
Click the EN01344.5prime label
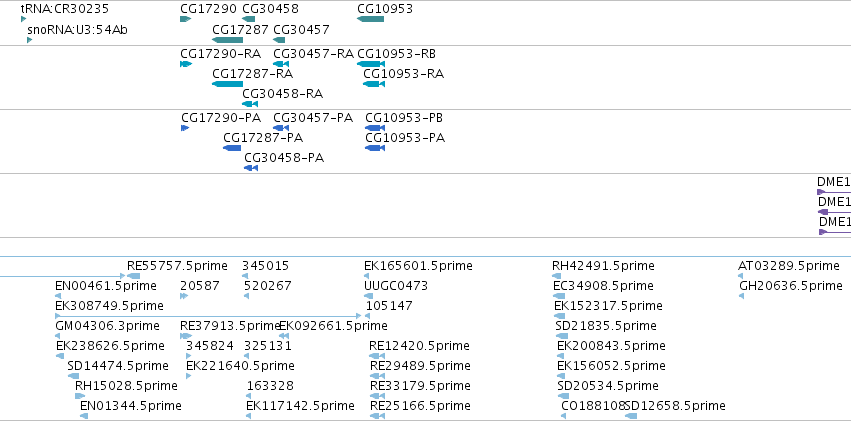coord(131,406)
